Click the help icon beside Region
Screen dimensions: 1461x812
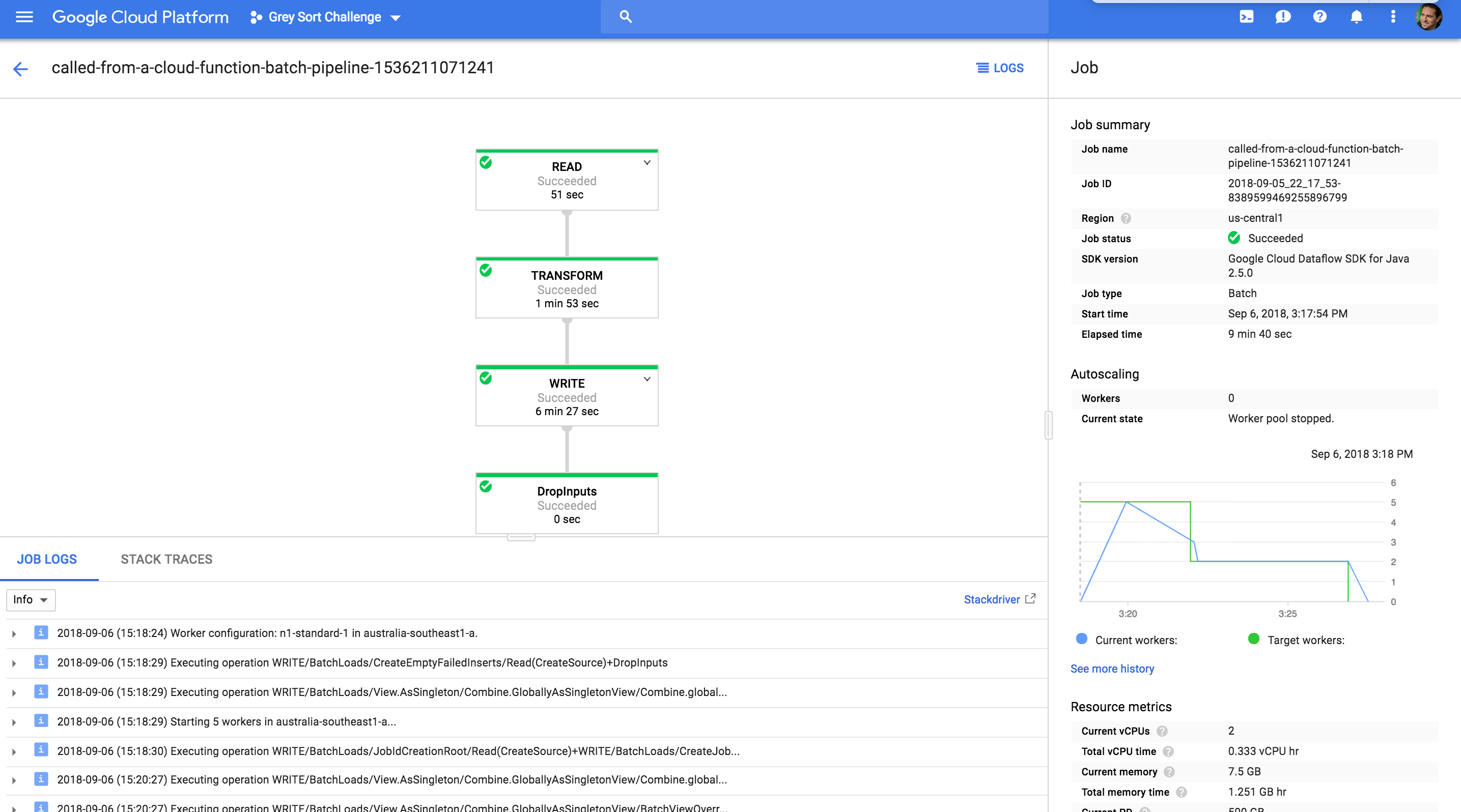pos(1127,218)
